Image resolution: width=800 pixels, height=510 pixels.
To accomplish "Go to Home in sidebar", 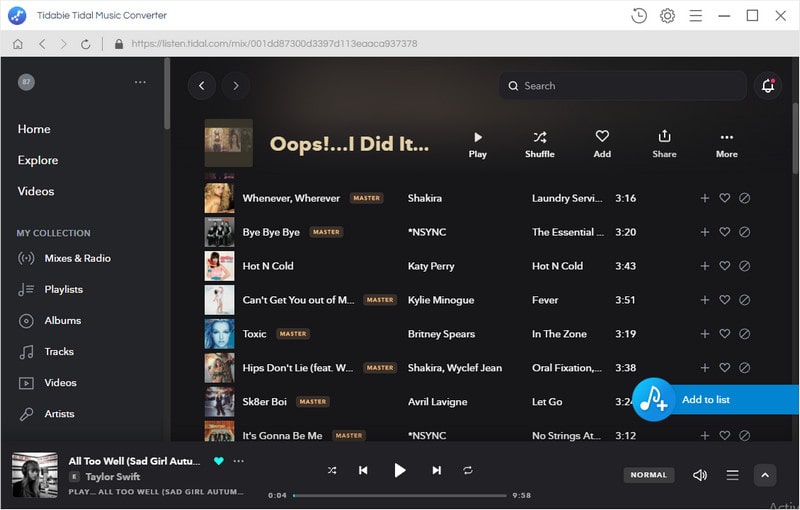I will coord(34,129).
